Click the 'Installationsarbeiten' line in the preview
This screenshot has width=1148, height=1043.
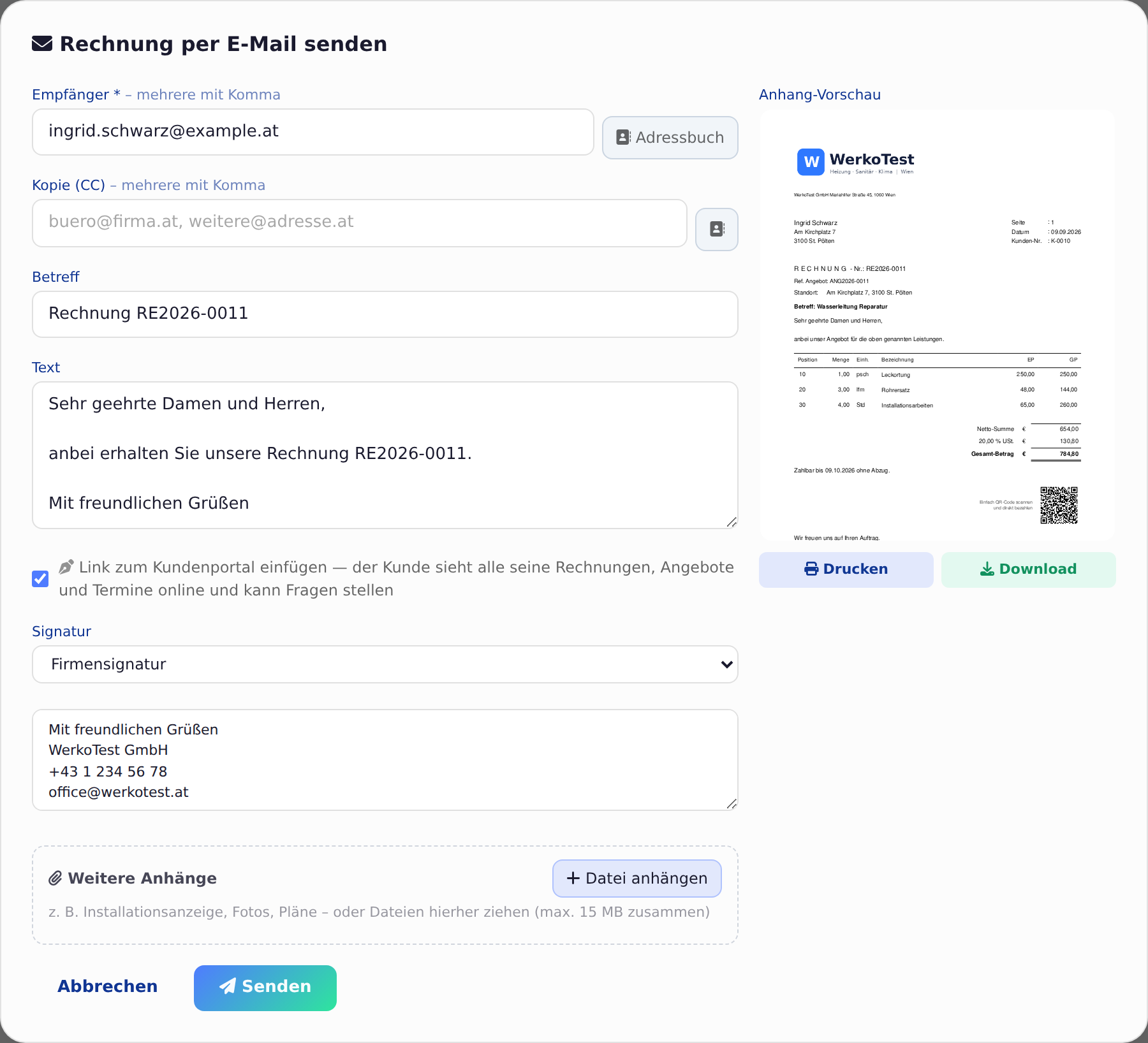tap(907, 405)
